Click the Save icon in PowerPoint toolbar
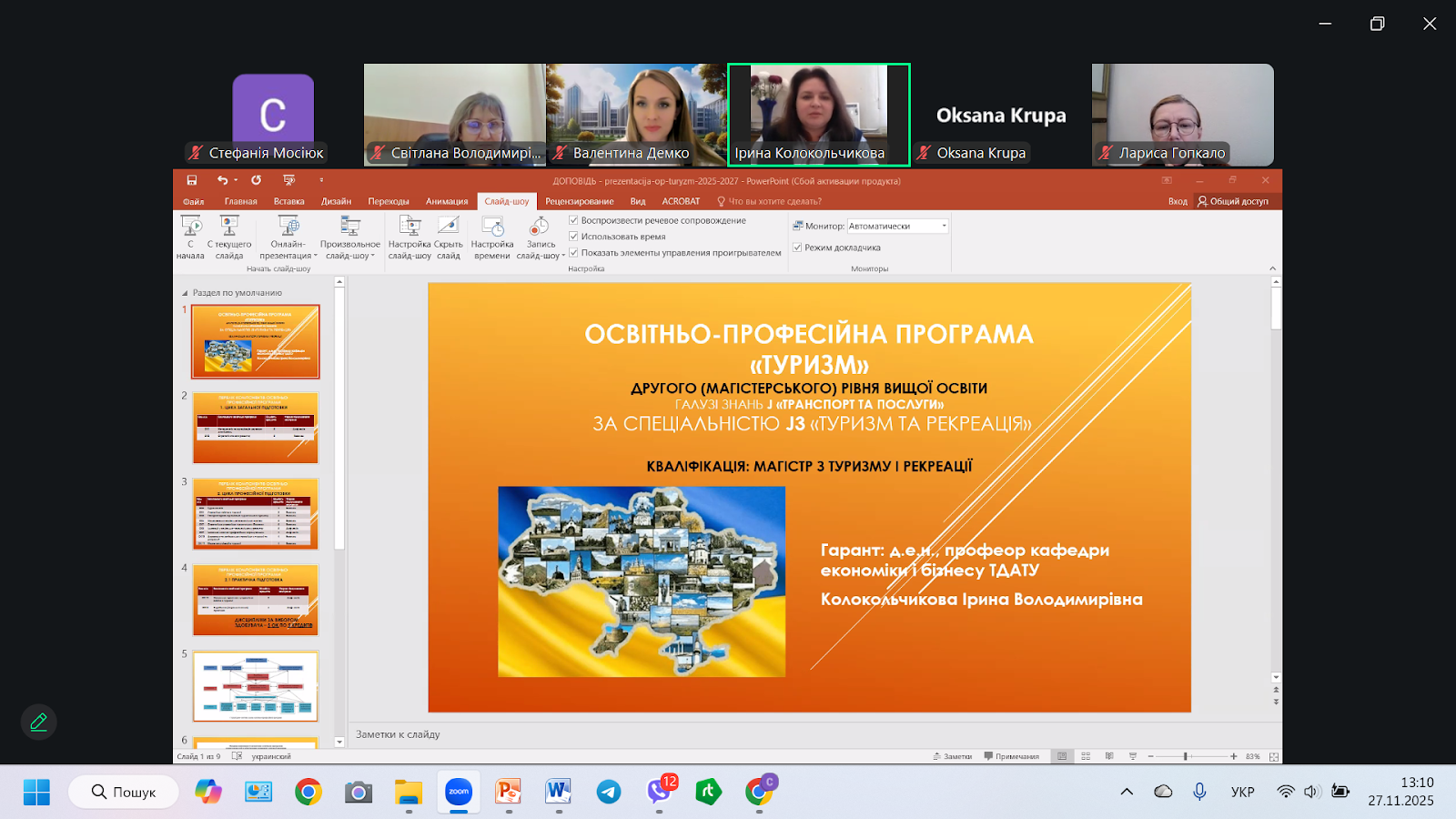 tap(192, 180)
